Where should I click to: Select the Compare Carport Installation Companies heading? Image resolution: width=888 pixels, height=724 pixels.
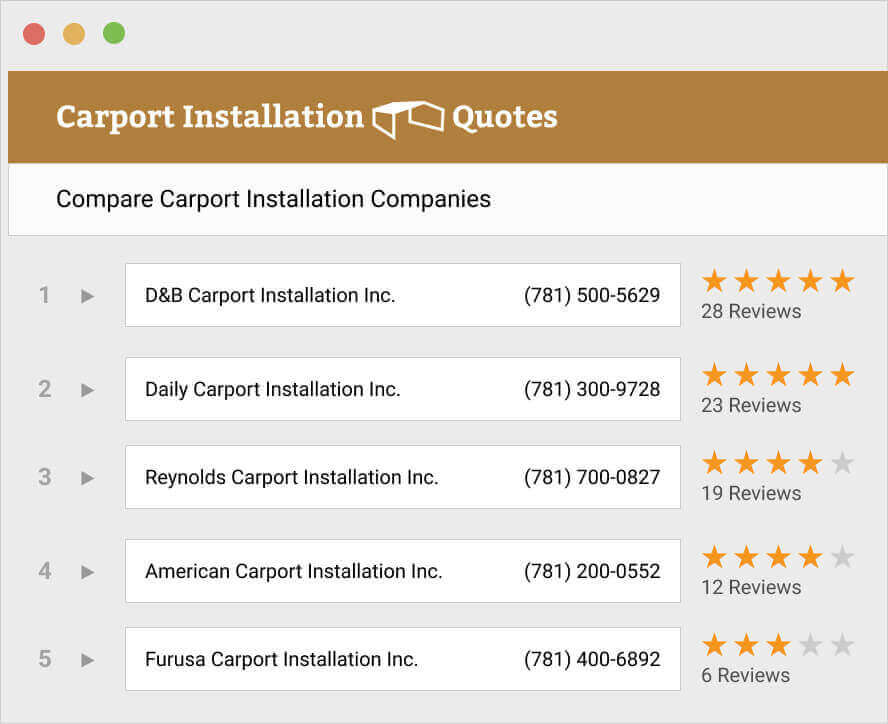[x=273, y=199]
